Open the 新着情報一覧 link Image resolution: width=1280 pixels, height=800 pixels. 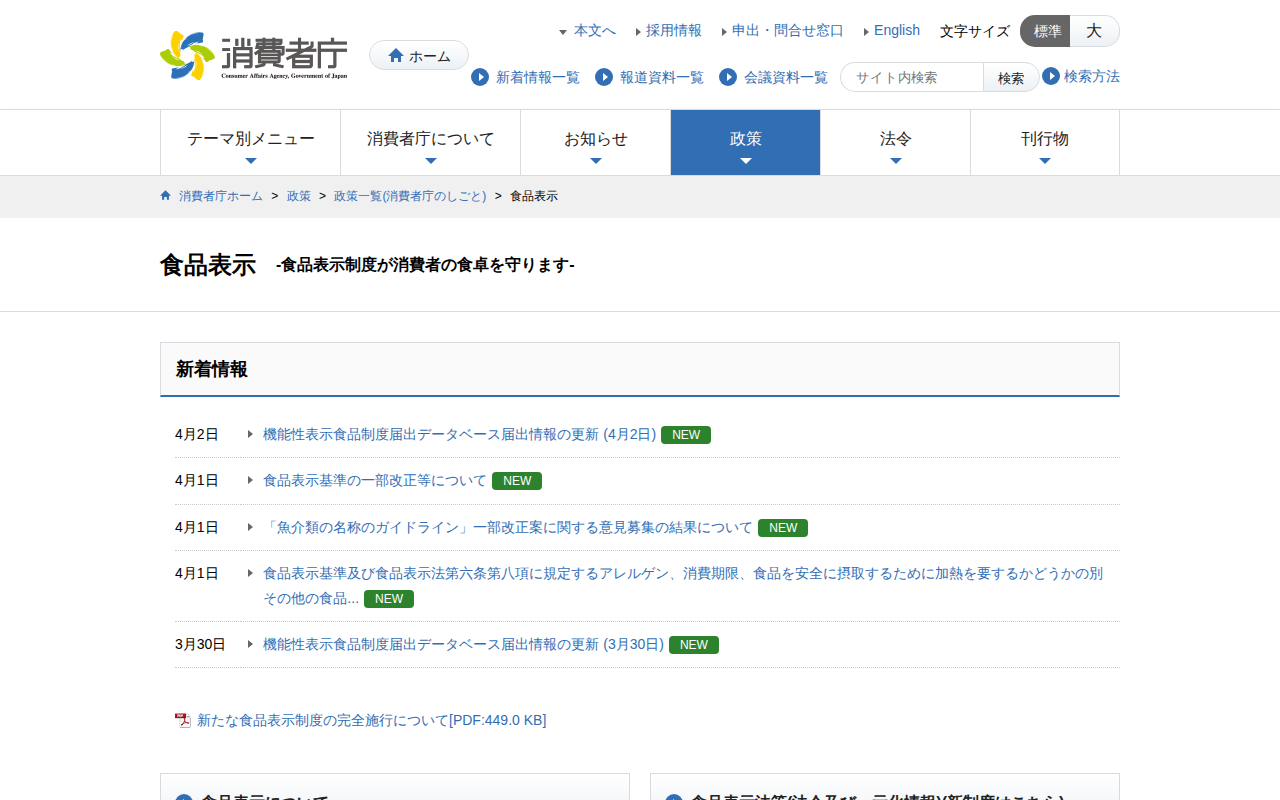click(x=537, y=77)
